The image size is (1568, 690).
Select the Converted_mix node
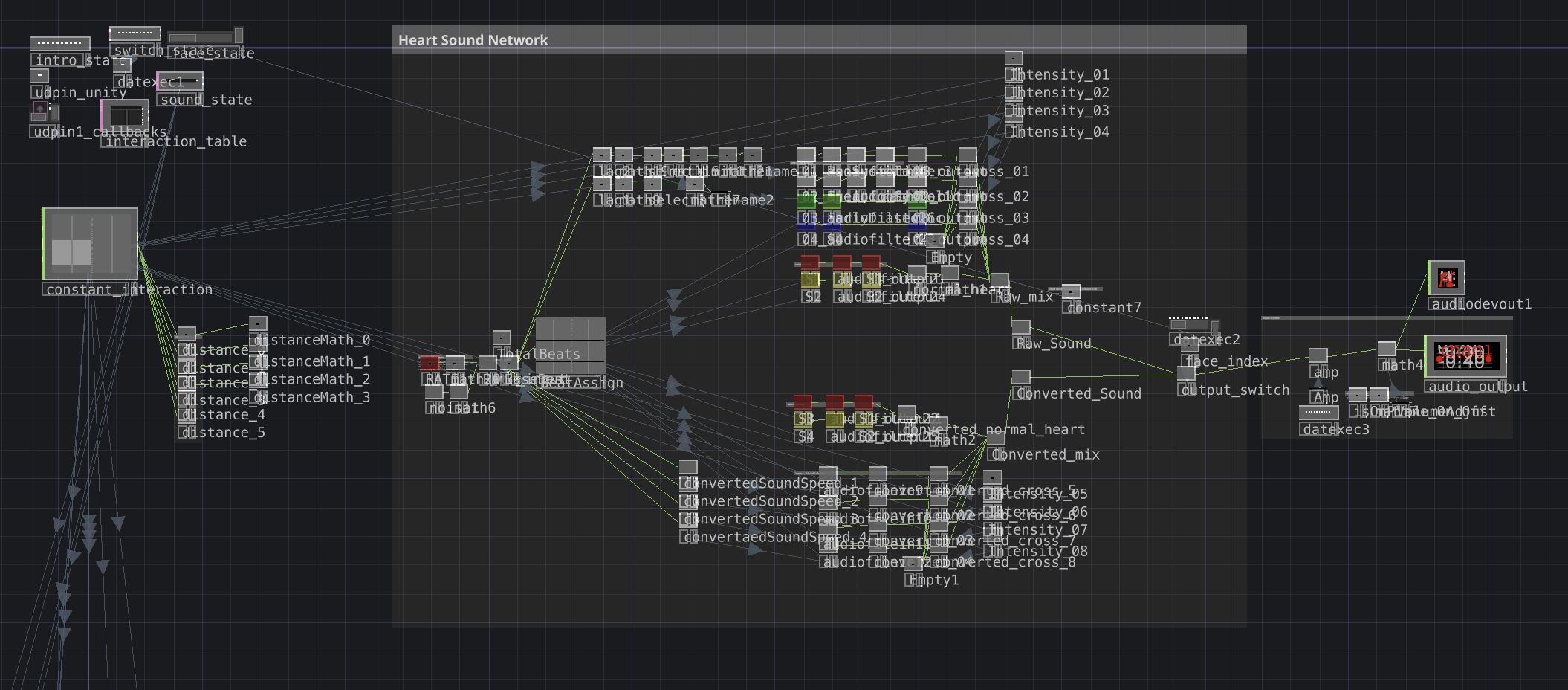click(x=995, y=438)
